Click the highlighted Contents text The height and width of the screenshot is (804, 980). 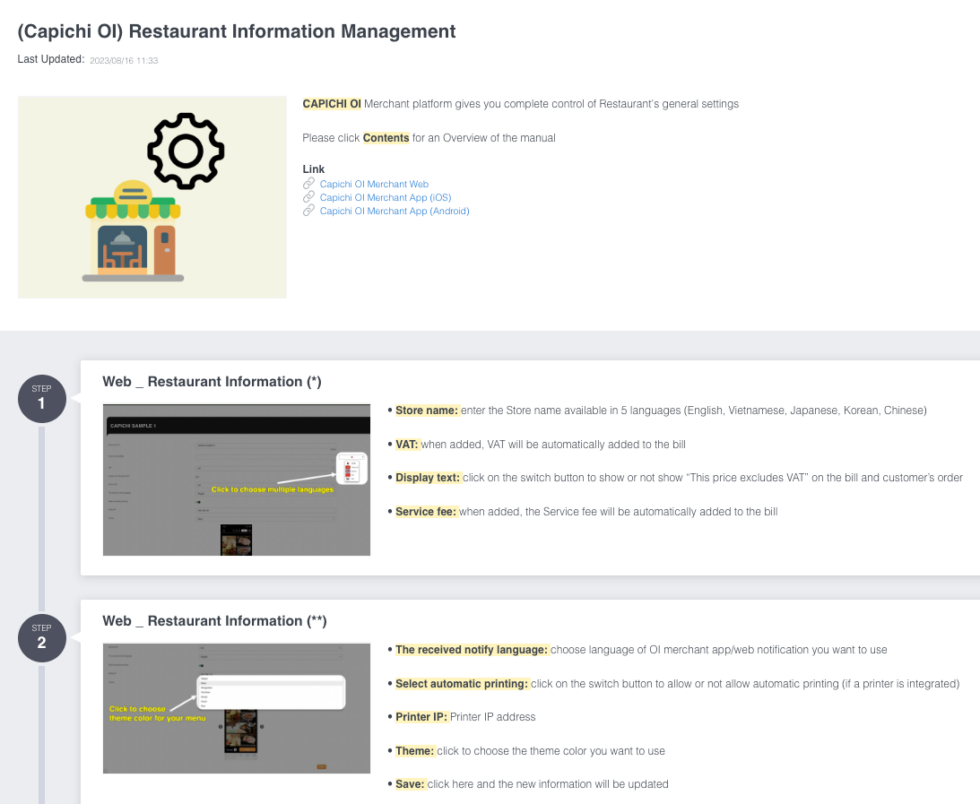[385, 138]
